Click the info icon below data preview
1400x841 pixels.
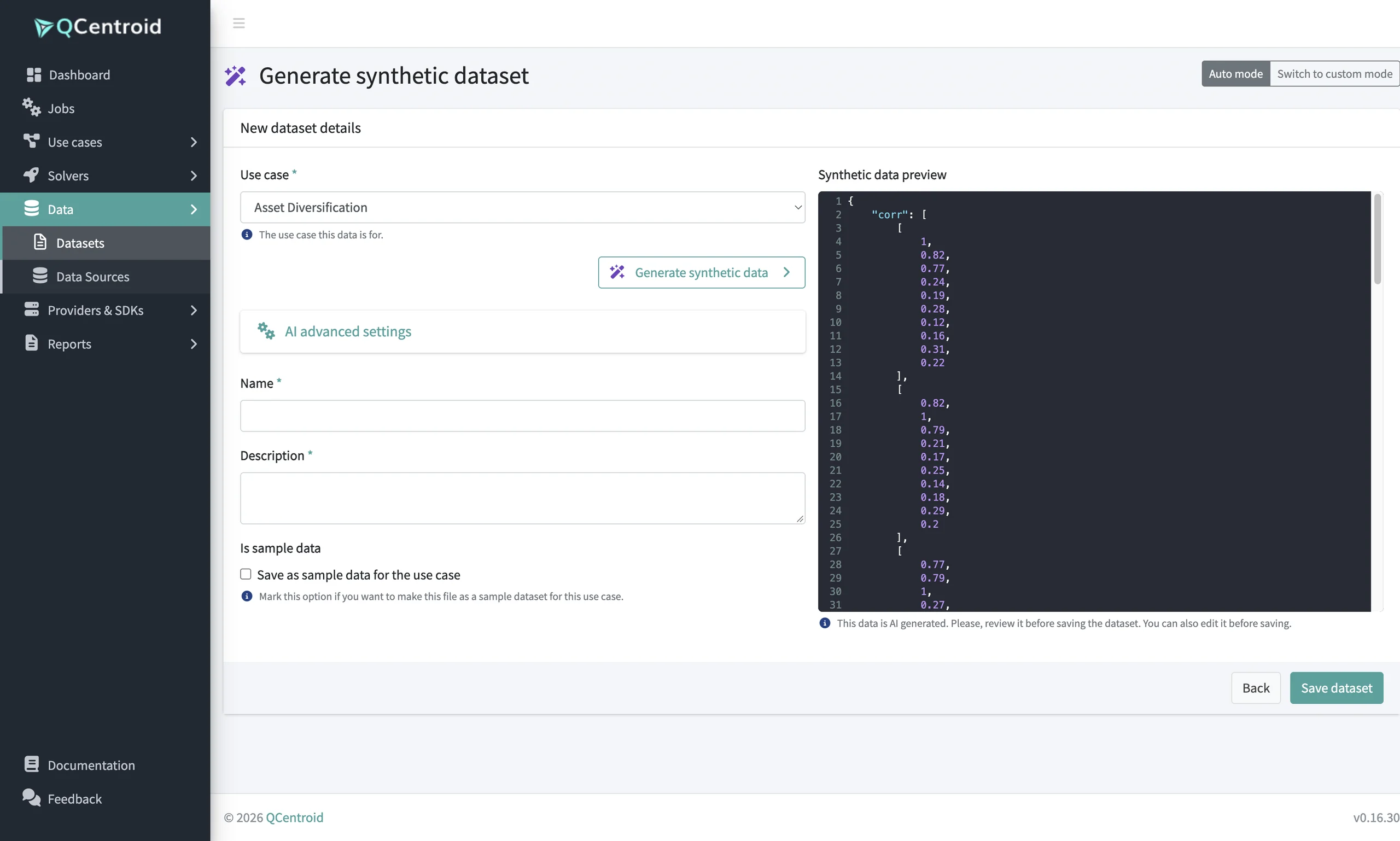pyautogui.click(x=825, y=623)
